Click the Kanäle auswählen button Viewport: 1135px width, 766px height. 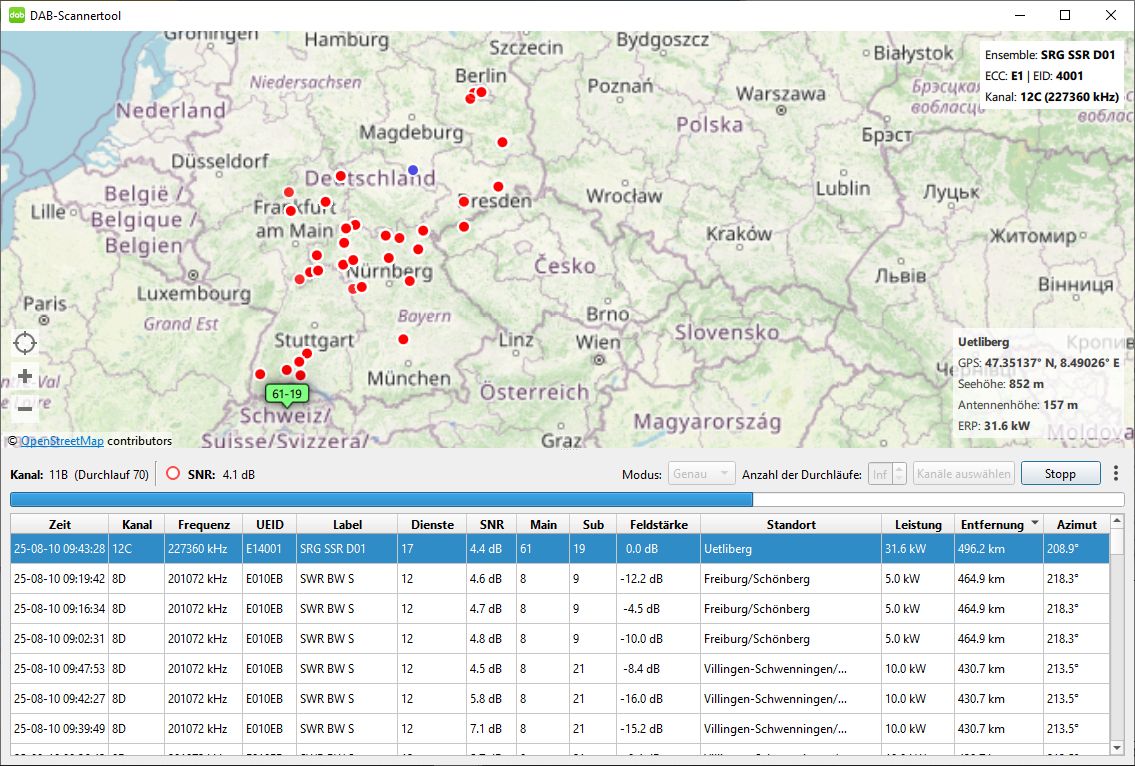pos(963,474)
